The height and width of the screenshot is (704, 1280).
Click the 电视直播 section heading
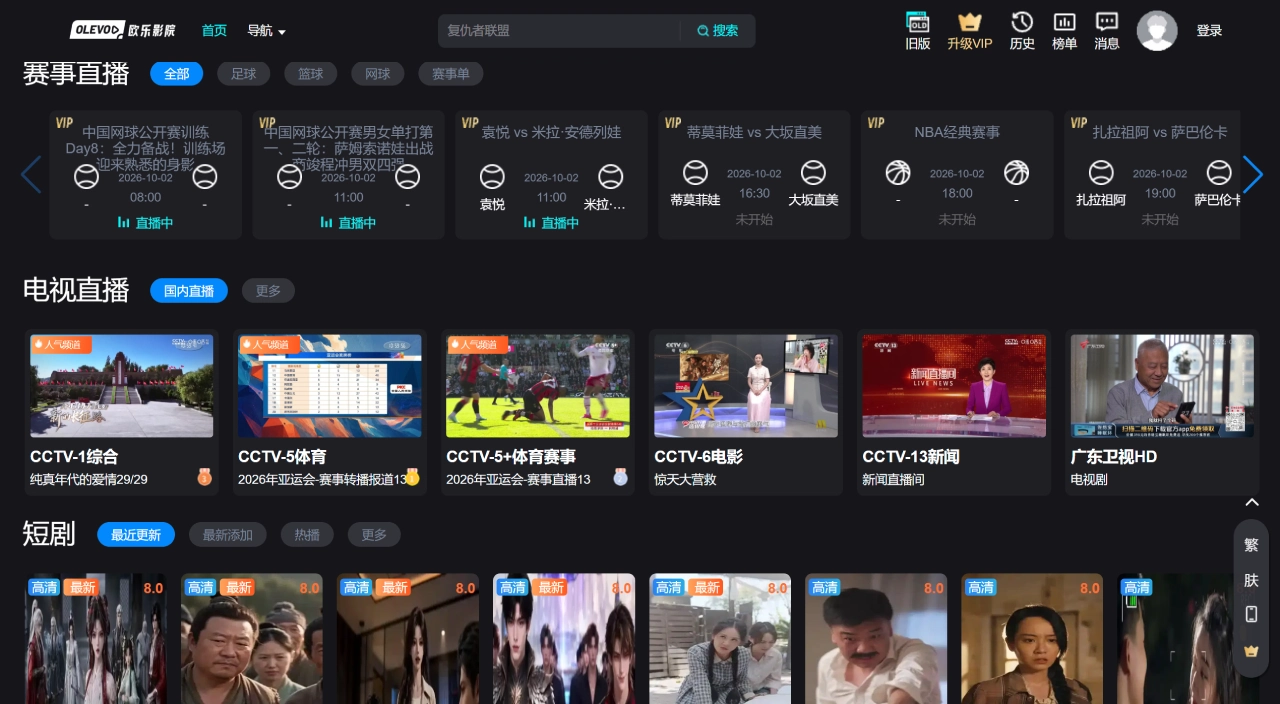pyautogui.click(x=76, y=290)
